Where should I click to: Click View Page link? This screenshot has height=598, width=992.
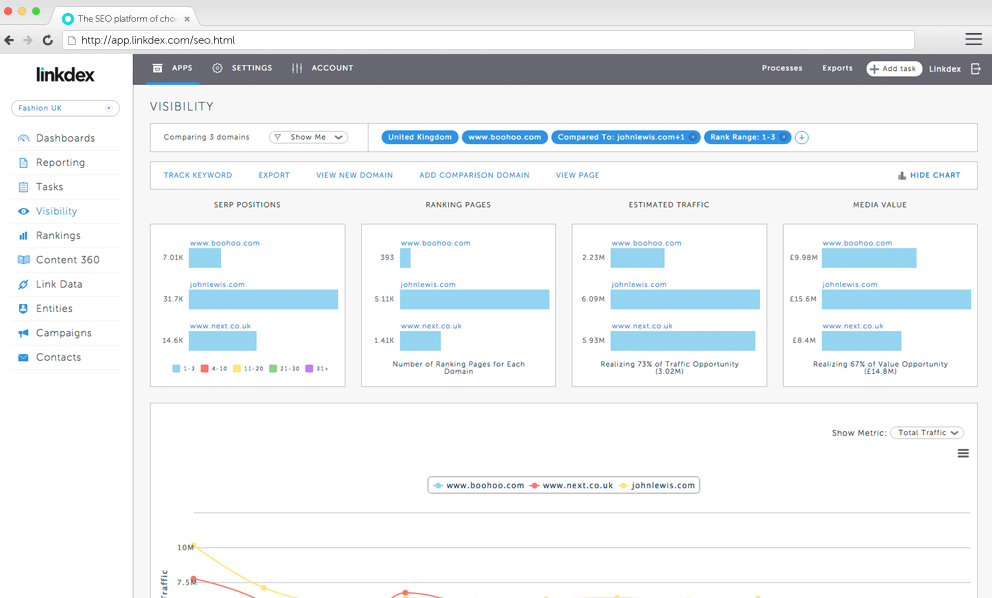(x=578, y=175)
